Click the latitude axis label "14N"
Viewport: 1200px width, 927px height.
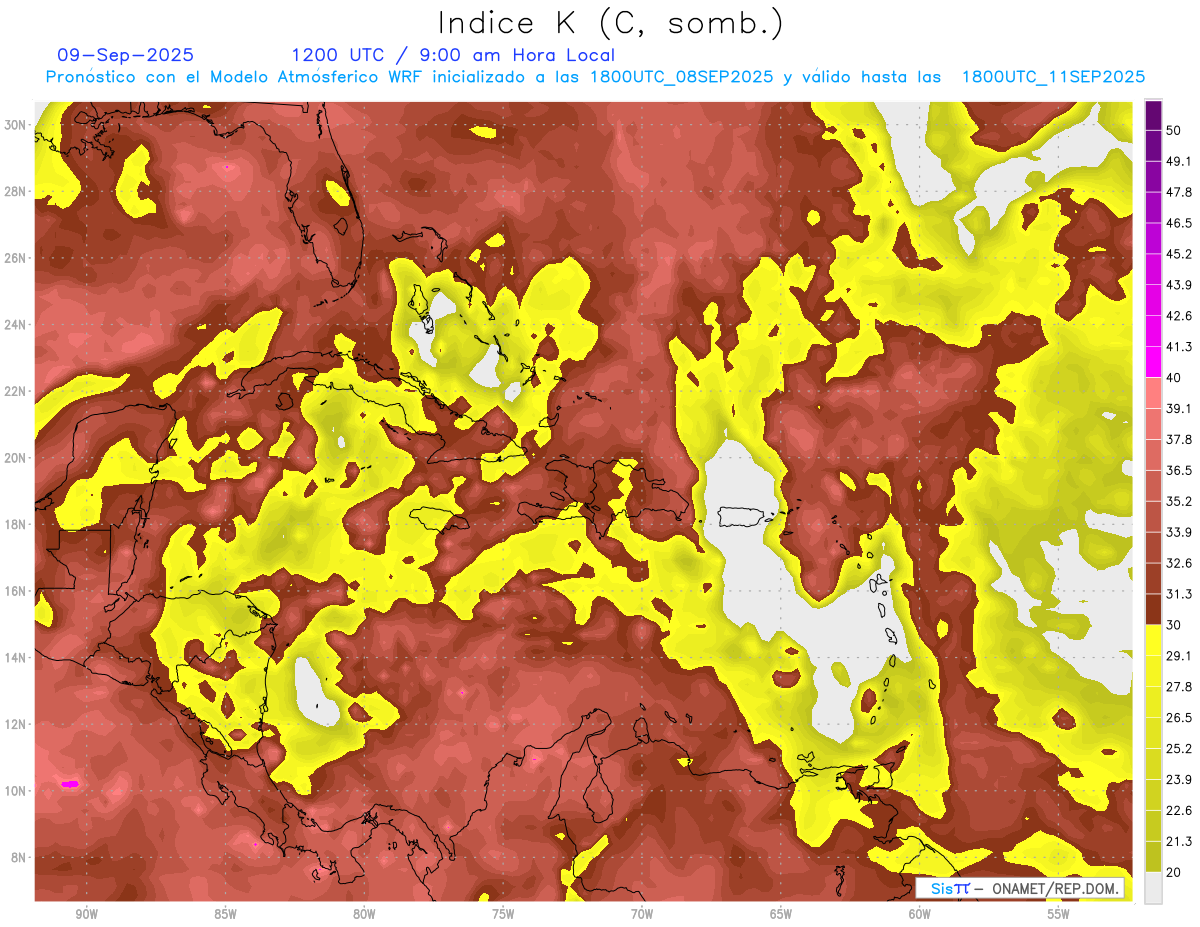click(x=15, y=658)
